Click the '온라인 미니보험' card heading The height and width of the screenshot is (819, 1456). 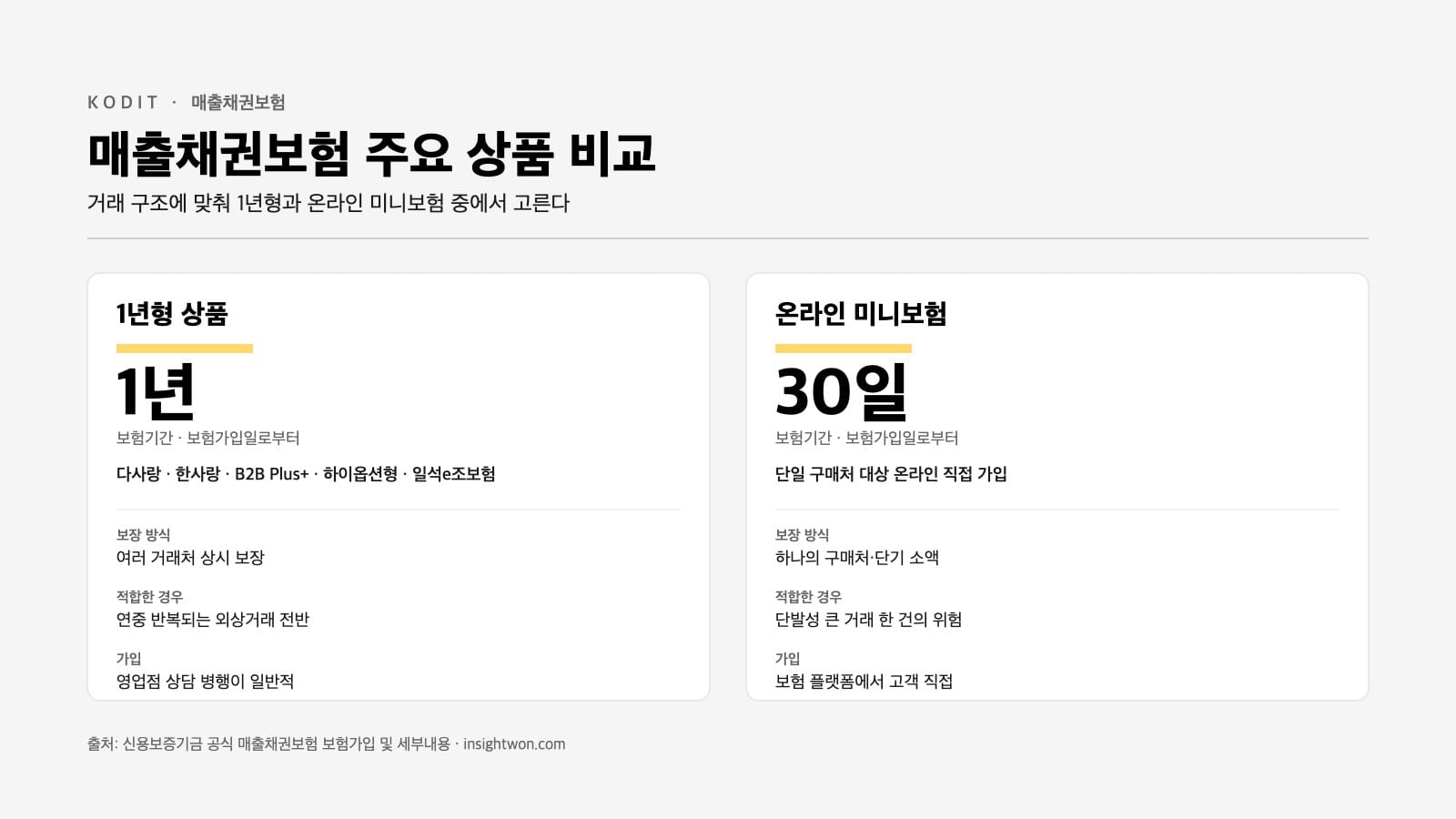(x=861, y=314)
